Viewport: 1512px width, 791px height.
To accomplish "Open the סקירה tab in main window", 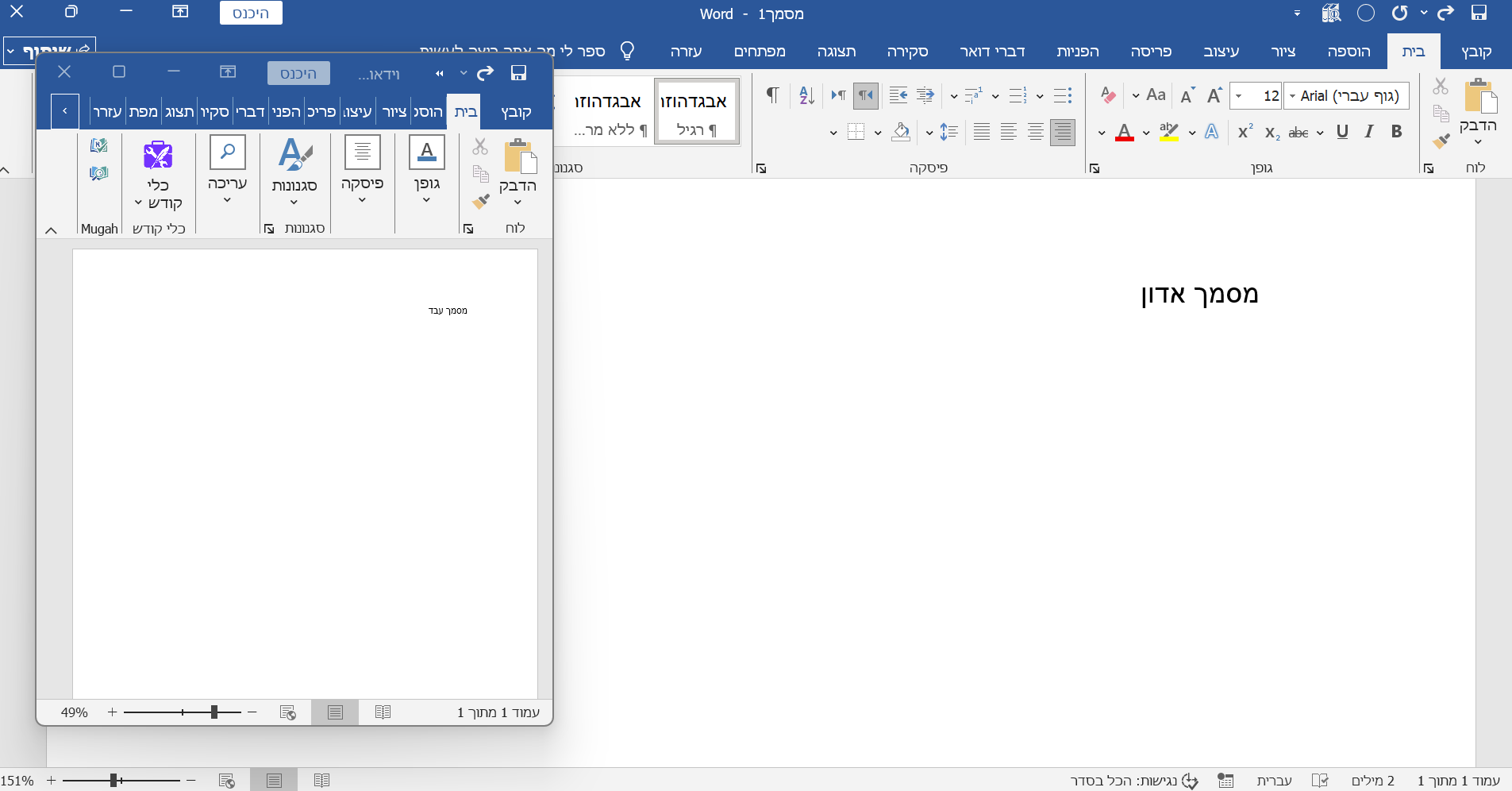I will tap(907, 52).
